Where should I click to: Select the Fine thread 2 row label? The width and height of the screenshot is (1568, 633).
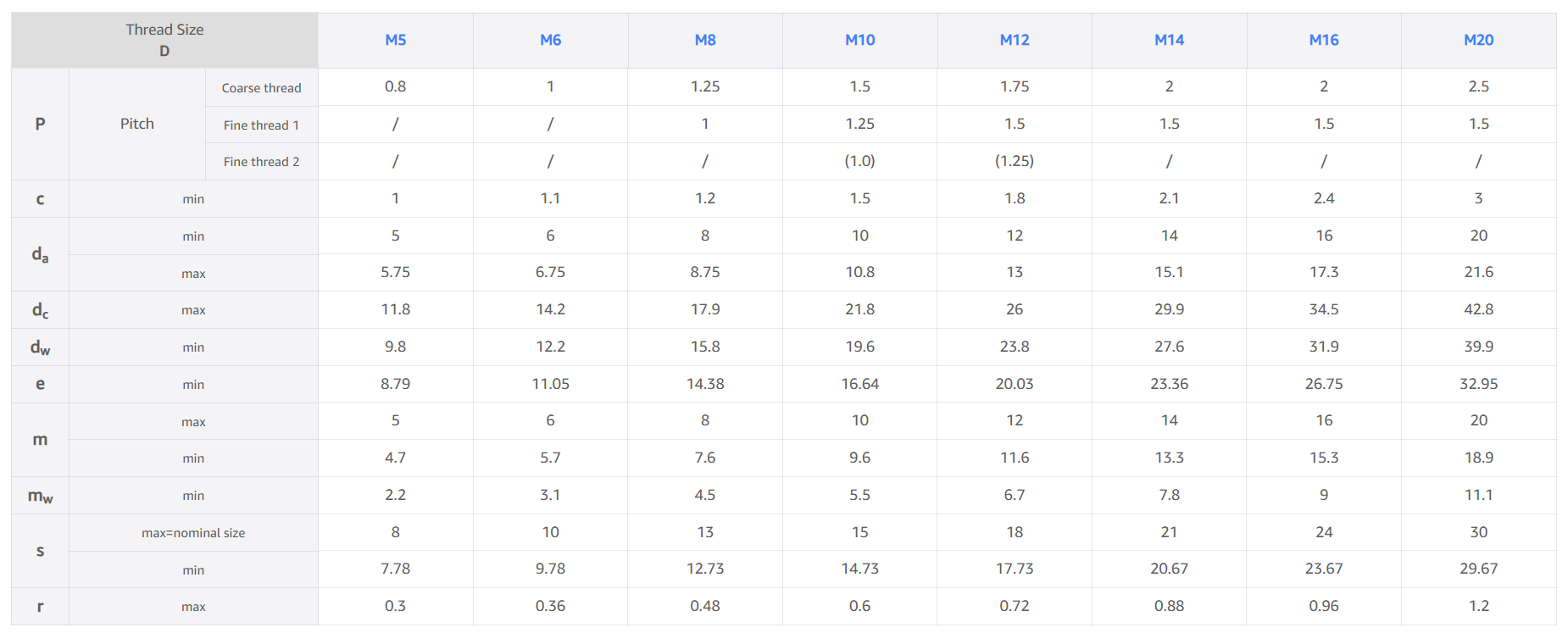261,162
